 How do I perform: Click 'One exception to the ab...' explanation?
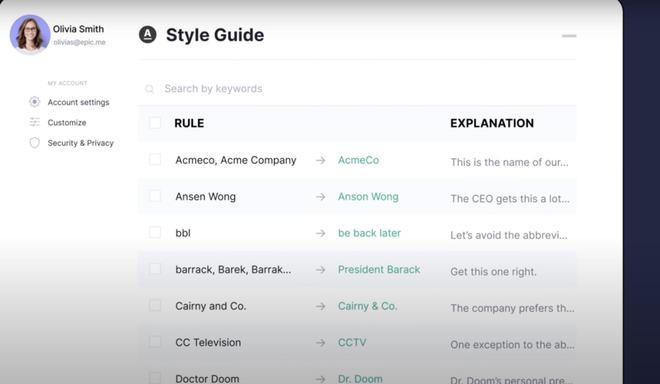click(x=512, y=345)
